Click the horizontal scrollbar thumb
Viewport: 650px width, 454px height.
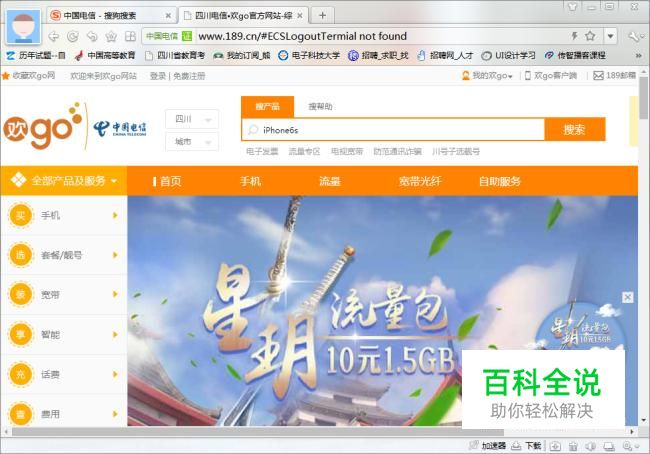257,432
